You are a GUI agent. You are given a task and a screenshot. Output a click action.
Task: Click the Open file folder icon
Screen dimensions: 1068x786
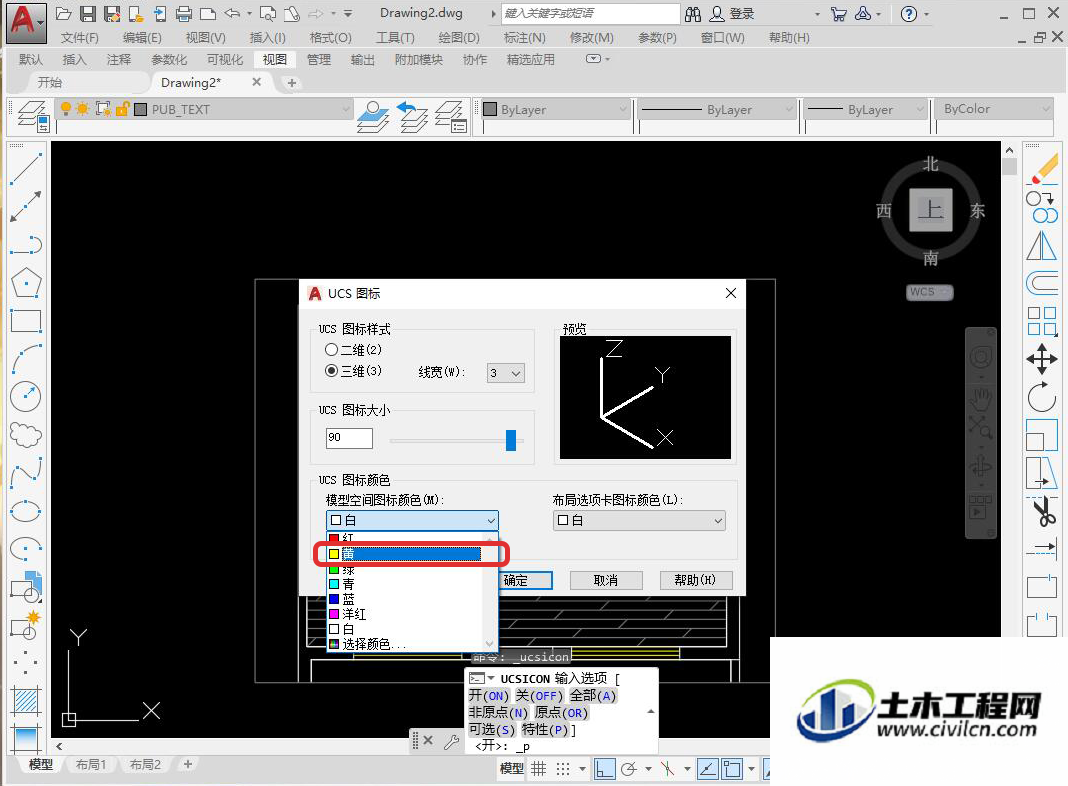(x=64, y=14)
